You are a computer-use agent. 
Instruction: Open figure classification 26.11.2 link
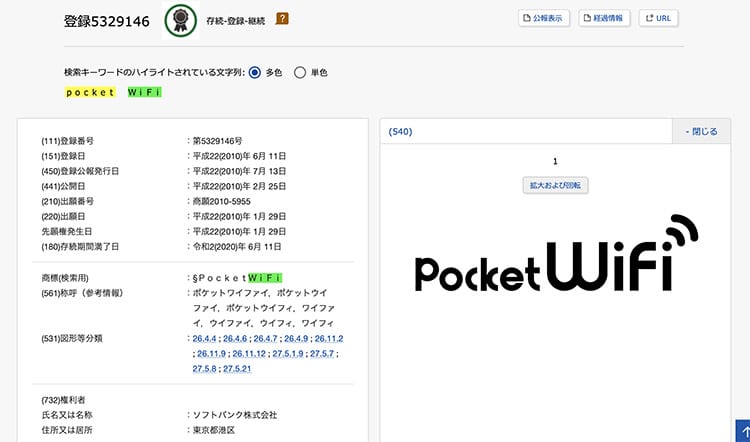pyautogui.click(x=329, y=339)
